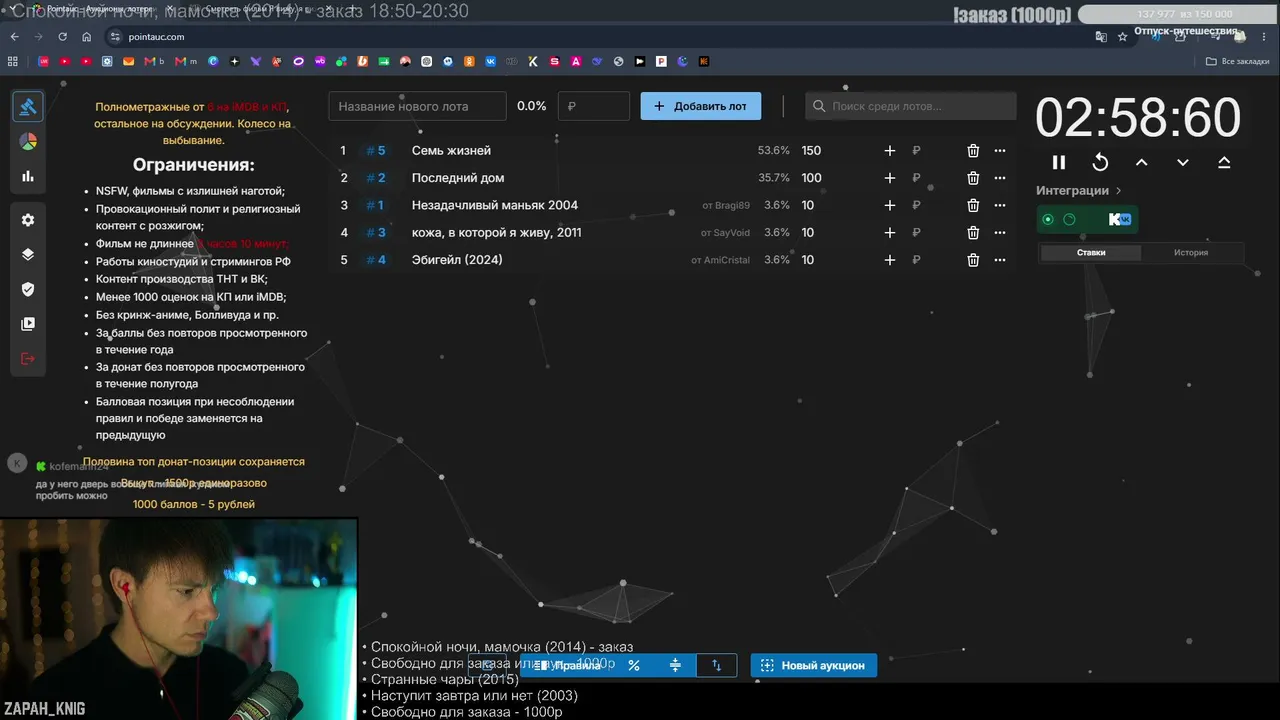The height and width of the screenshot is (720, 1280).
Task: Add amount to Эбигейл (2024) with plus
Action: point(890,260)
